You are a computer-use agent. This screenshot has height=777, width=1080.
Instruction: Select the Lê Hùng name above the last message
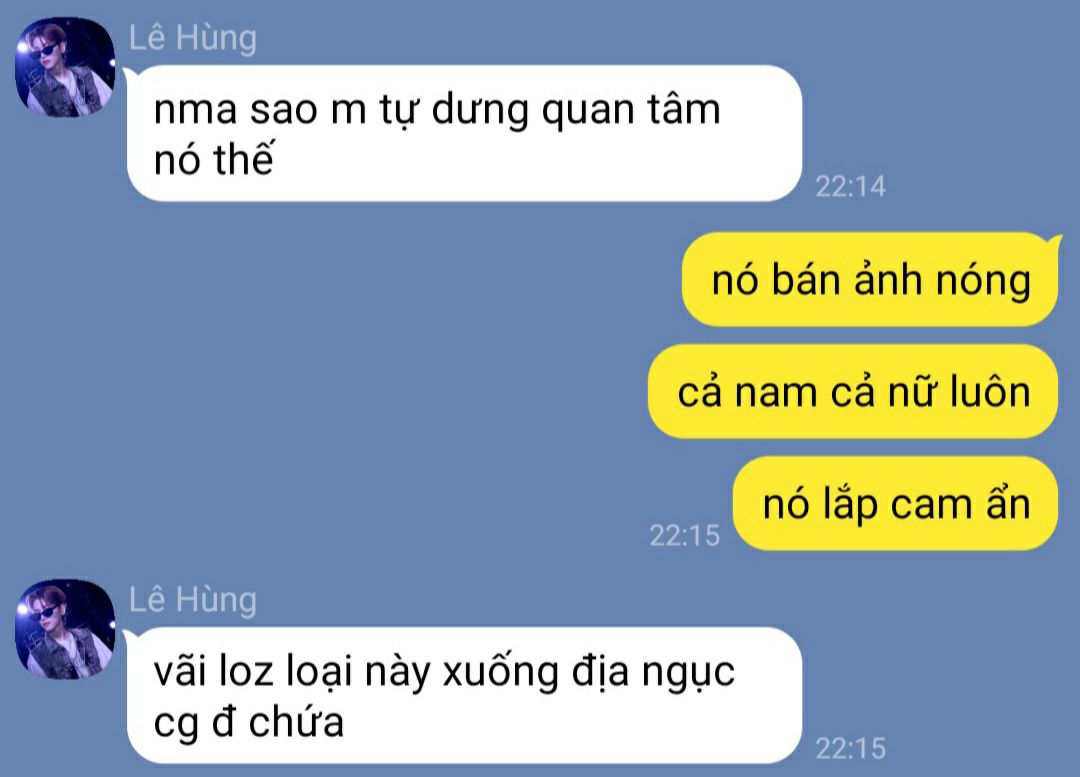[193, 599]
